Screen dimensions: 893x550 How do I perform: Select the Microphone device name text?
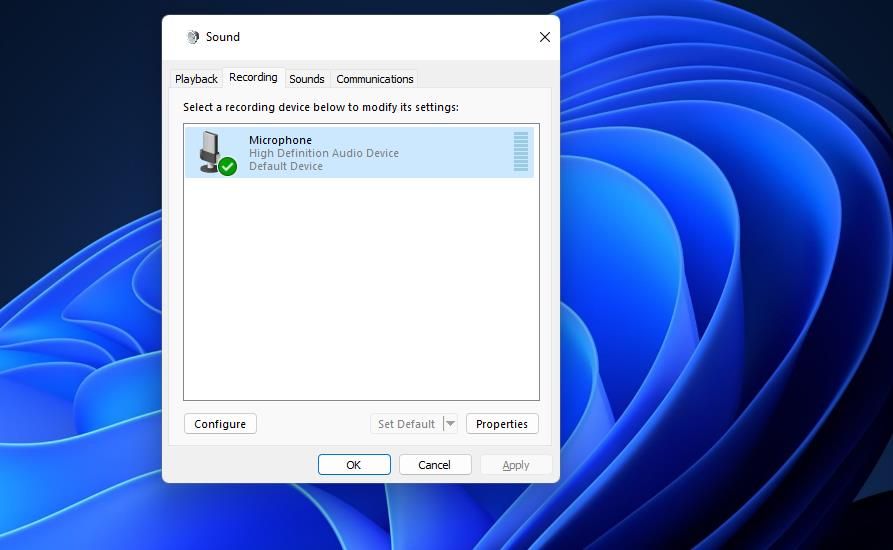pos(280,140)
